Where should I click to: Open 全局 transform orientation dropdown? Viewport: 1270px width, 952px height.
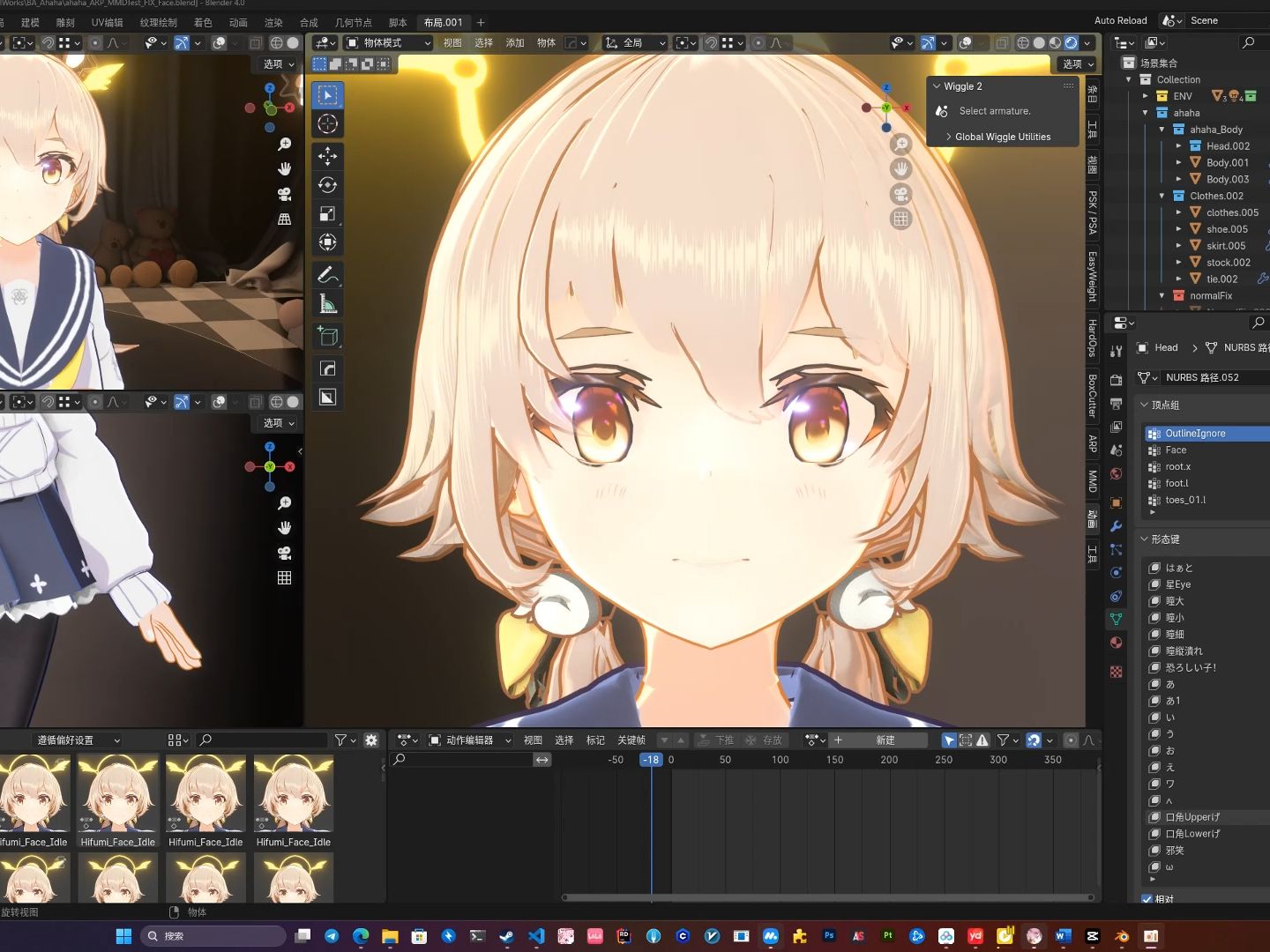634,42
